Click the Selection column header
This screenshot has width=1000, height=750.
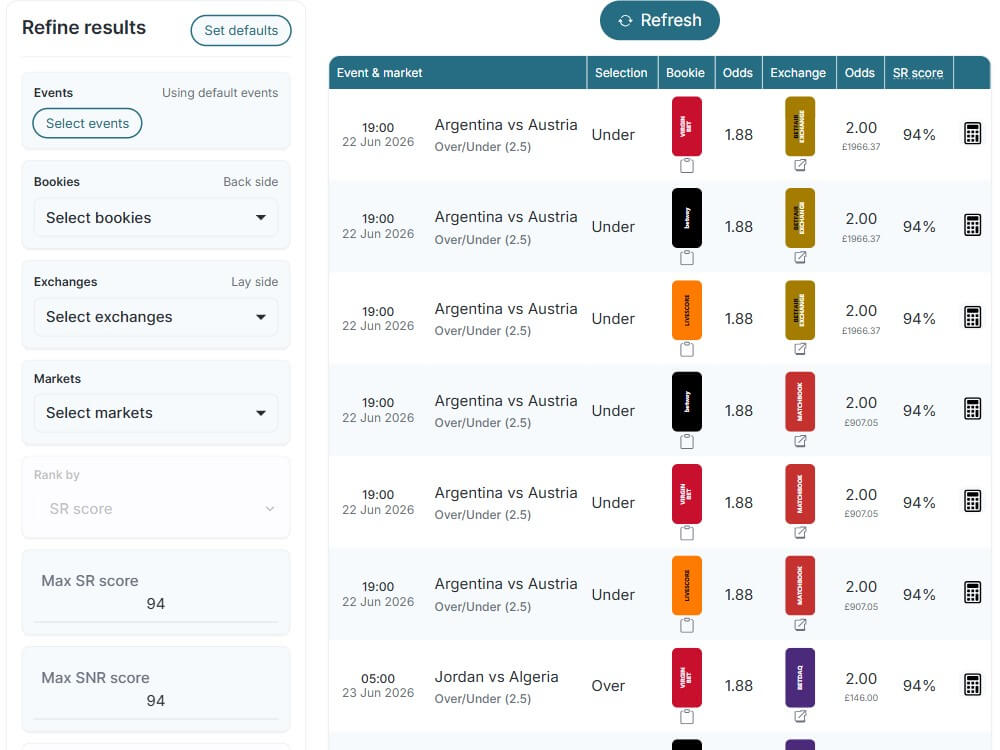point(621,73)
